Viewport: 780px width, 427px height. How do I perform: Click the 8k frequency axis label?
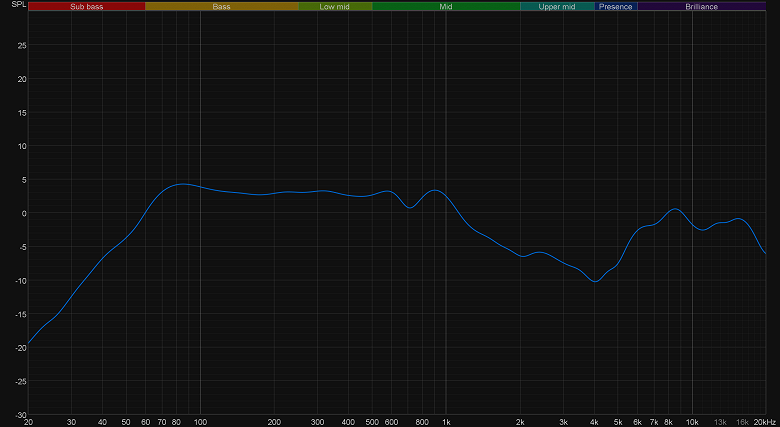(x=669, y=423)
